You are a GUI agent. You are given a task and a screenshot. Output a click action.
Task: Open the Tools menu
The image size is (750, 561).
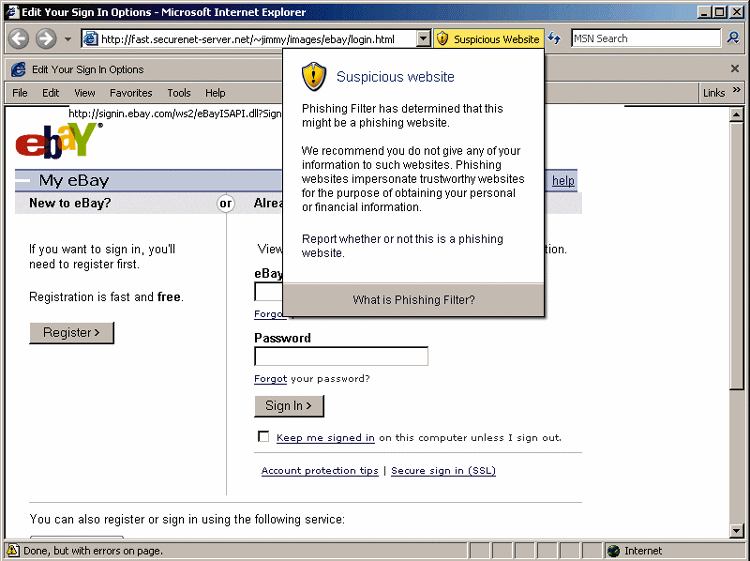pos(179,93)
